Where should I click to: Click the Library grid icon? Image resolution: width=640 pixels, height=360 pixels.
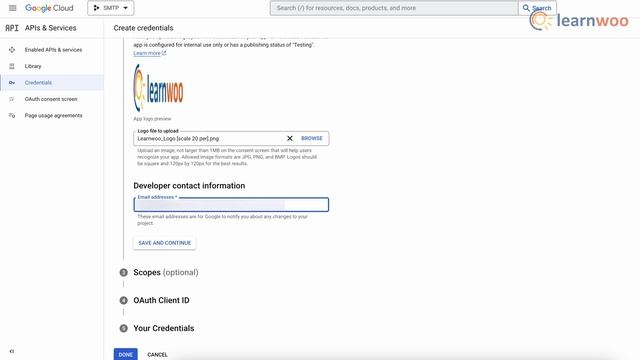(x=12, y=66)
